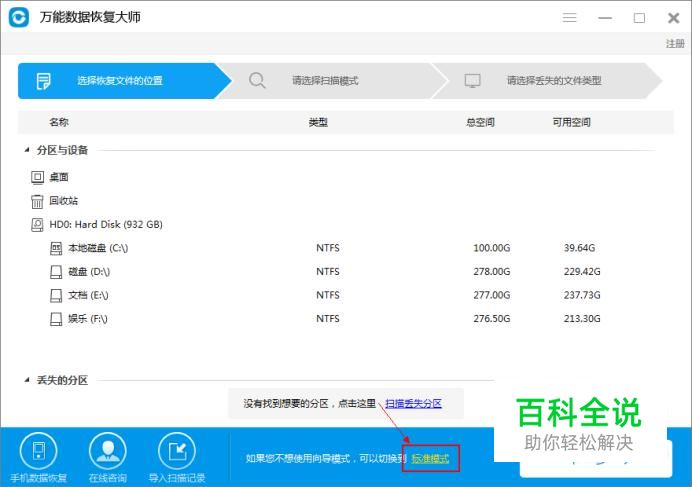Click the document icon in first step

[43, 81]
